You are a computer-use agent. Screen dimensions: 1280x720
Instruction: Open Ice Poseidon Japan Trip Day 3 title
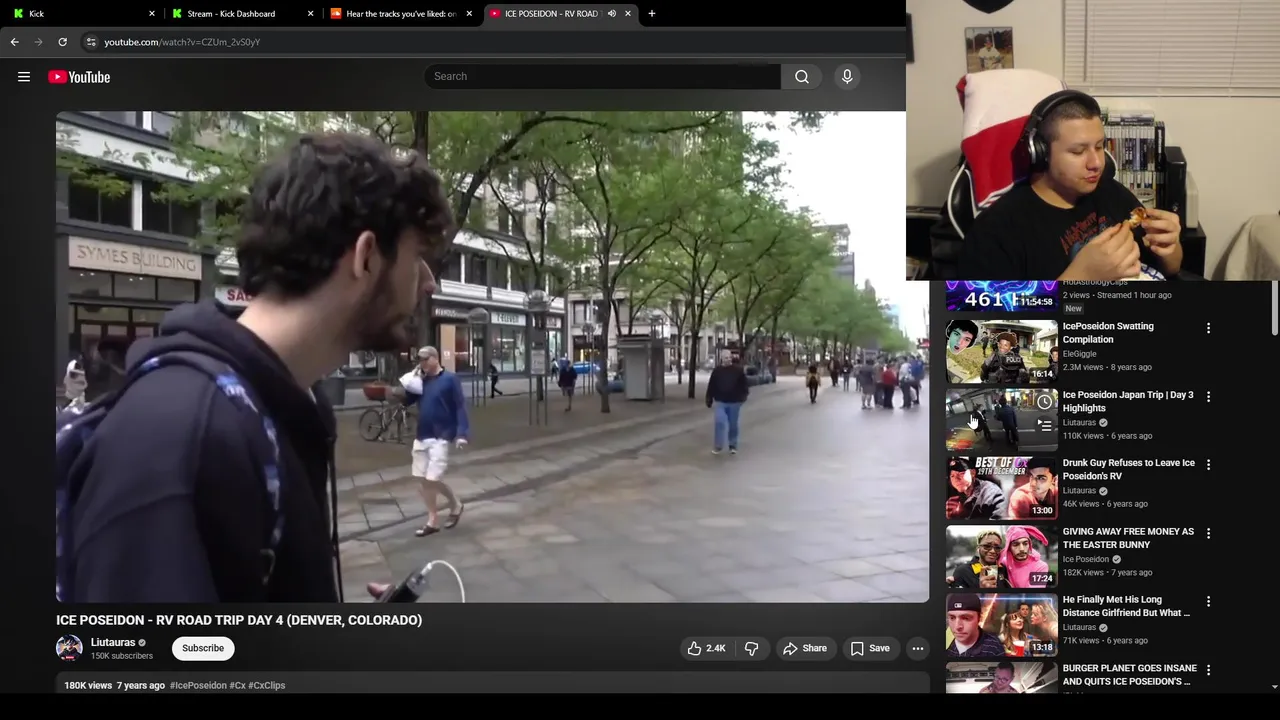click(1128, 401)
